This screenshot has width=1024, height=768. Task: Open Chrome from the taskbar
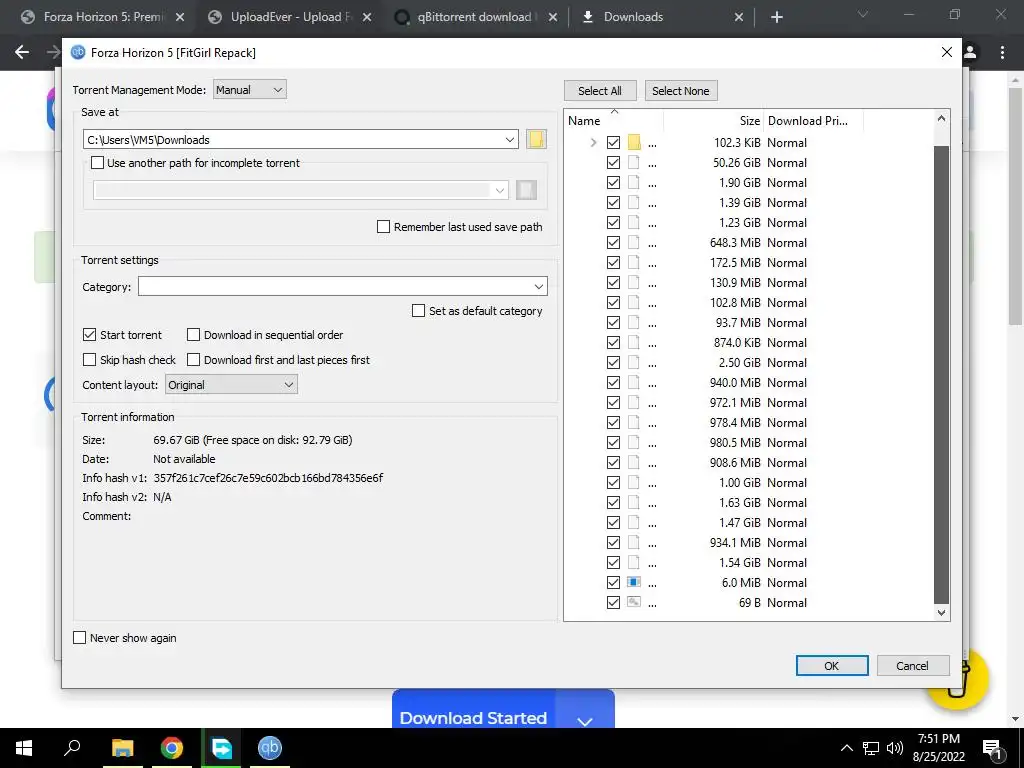coord(172,748)
